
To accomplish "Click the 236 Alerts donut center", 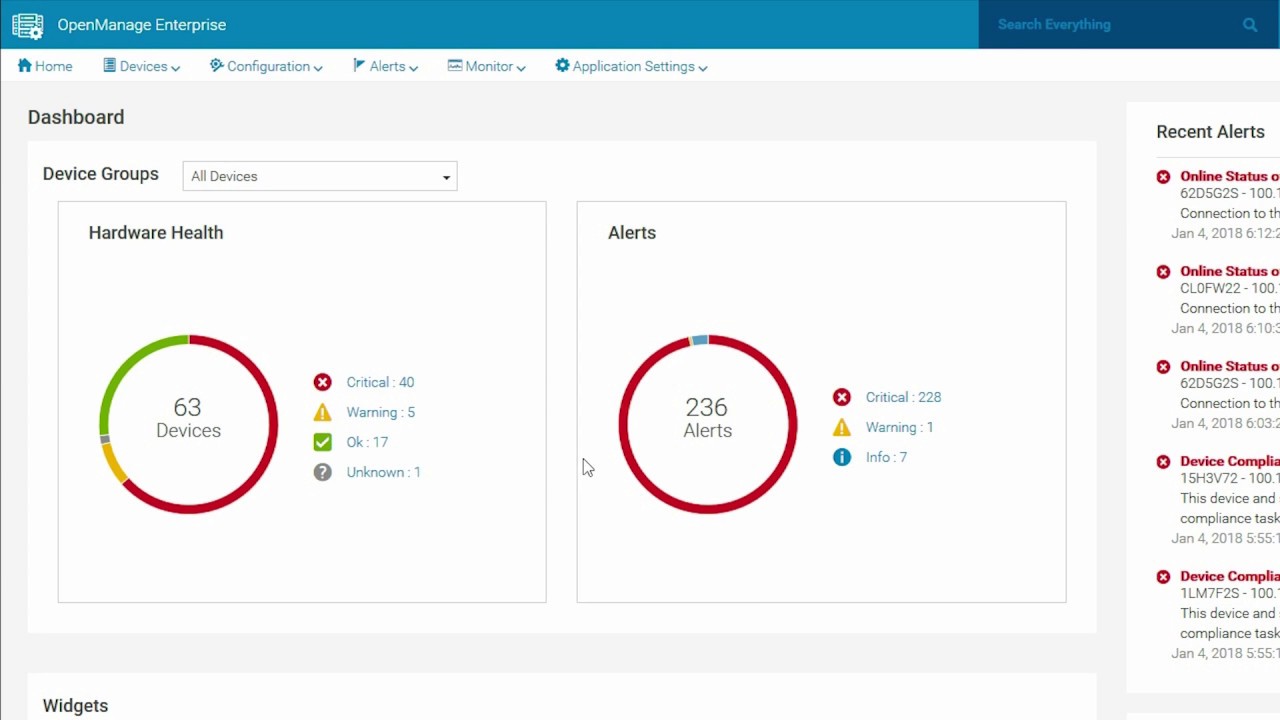I will 707,418.
